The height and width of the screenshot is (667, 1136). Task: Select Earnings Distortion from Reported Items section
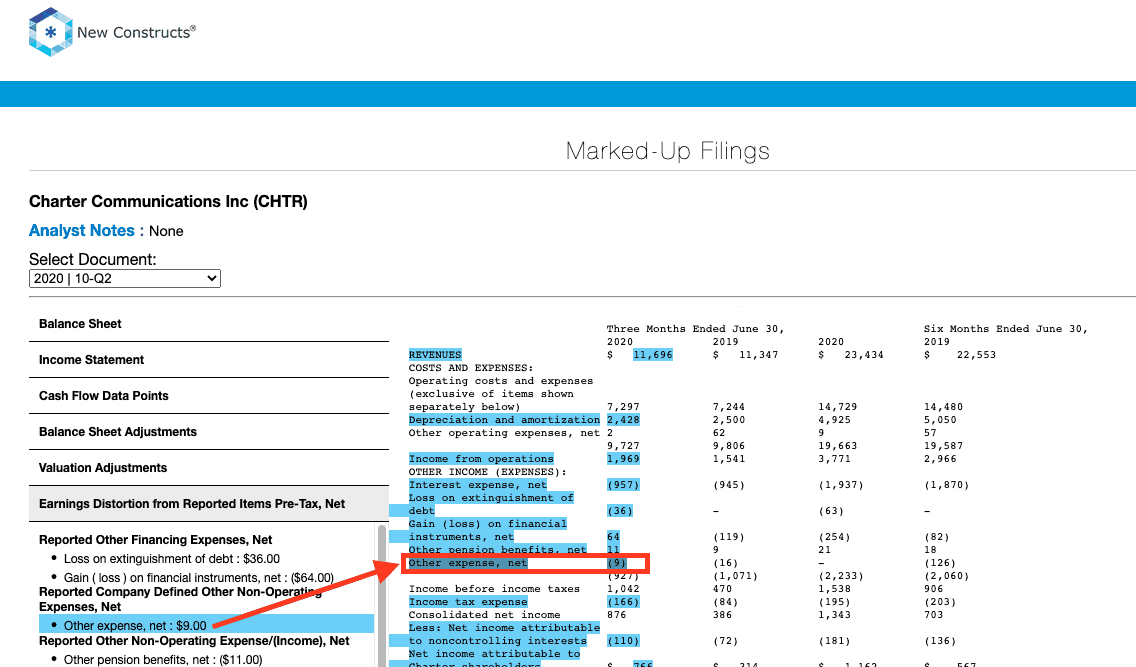point(209,504)
